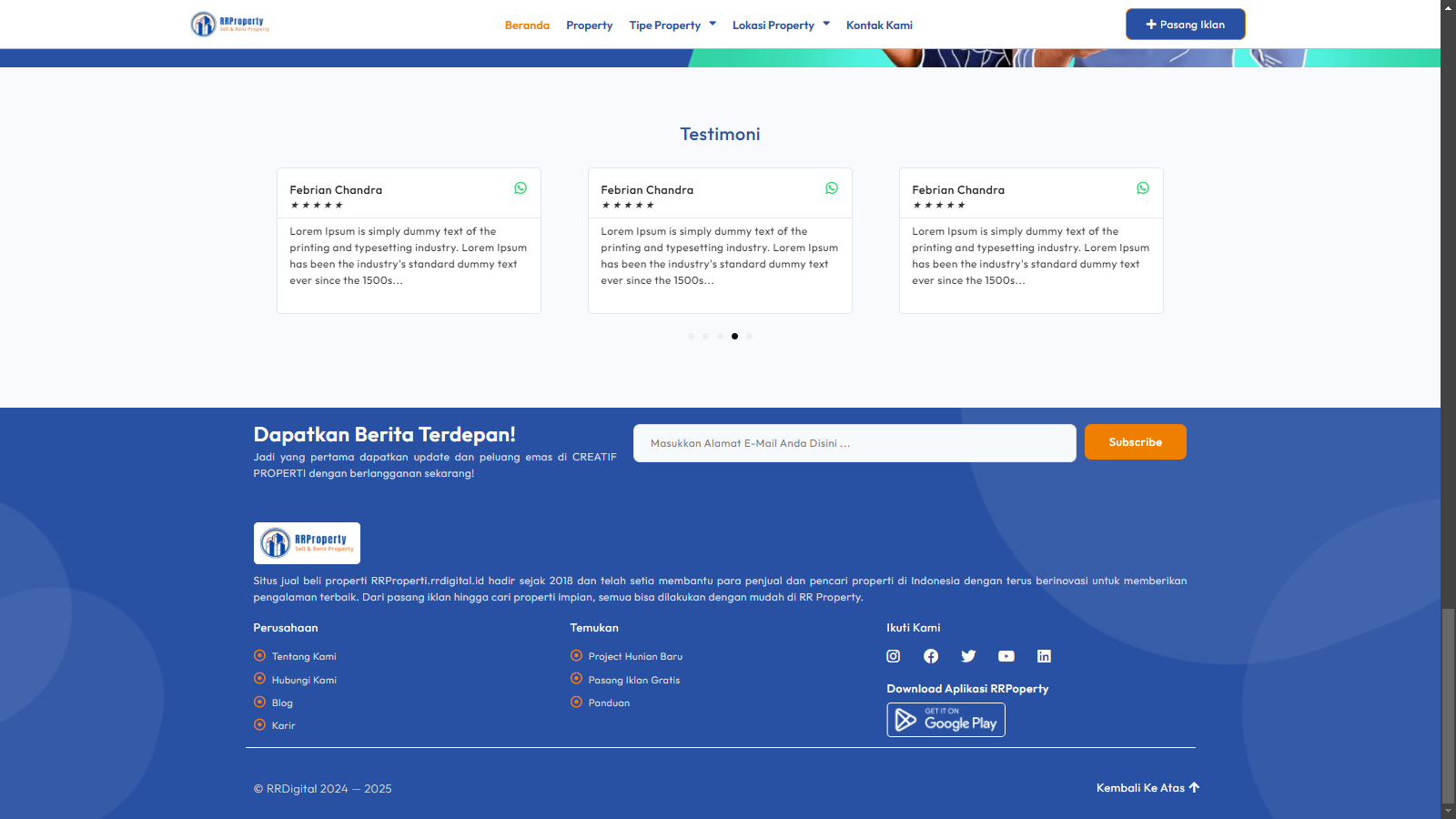Click the WhatsApp icon on first testimonial
The image size is (1456, 819).
521,188
